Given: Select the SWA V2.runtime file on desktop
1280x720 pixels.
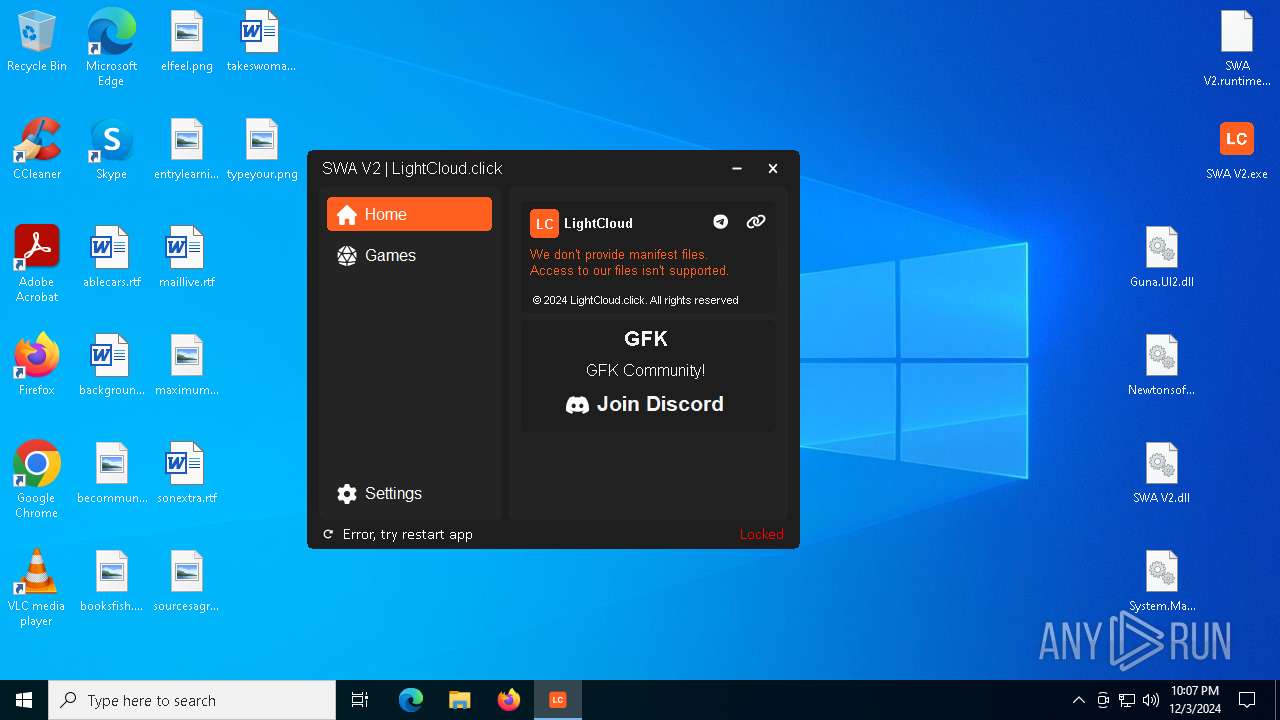Looking at the screenshot, I should [1237, 48].
